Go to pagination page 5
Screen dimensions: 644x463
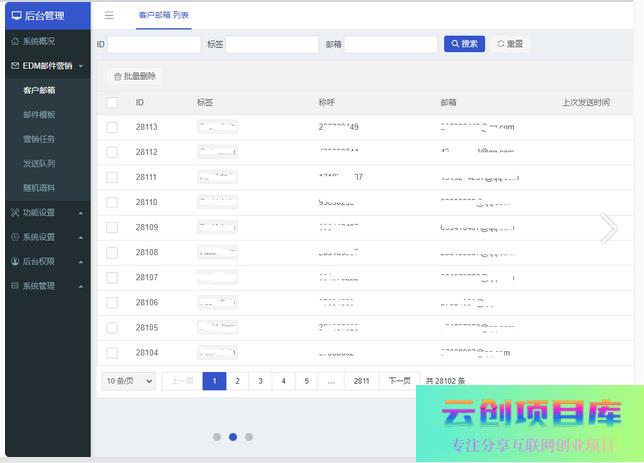coord(306,381)
